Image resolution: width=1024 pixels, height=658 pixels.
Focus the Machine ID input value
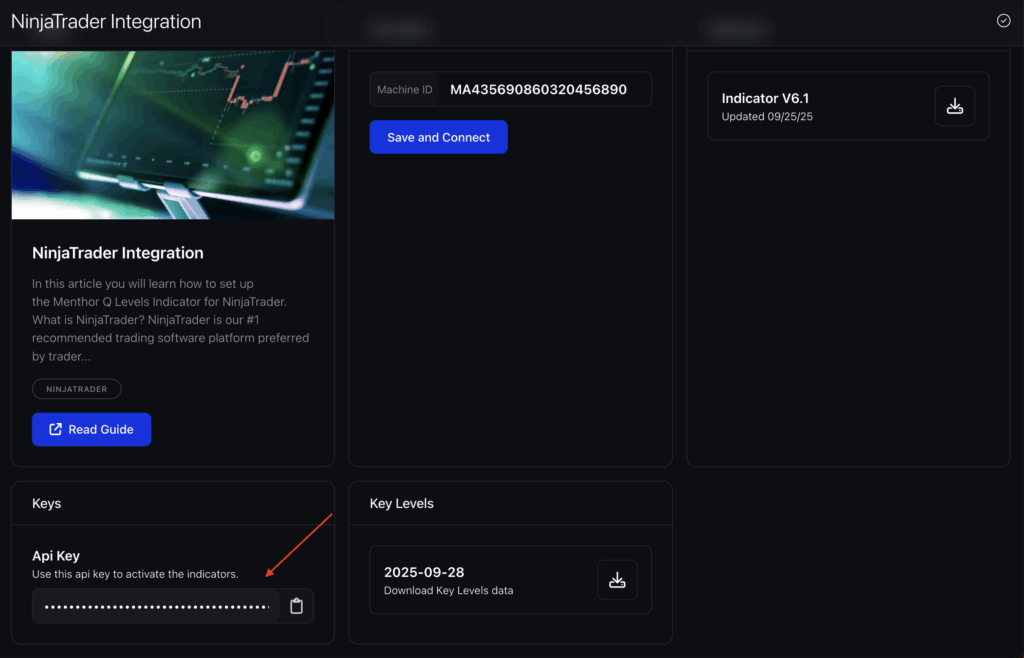click(538, 89)
